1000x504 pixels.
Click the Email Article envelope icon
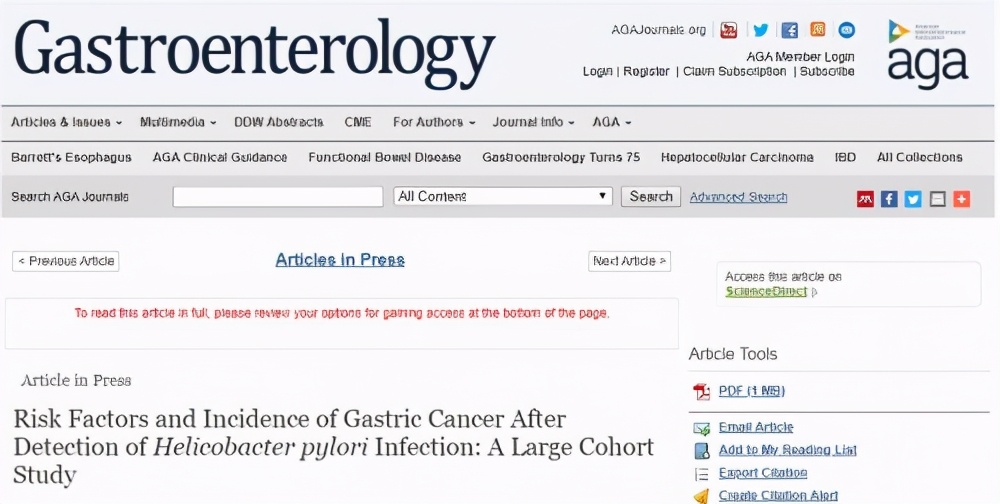[x=701, y=428]
